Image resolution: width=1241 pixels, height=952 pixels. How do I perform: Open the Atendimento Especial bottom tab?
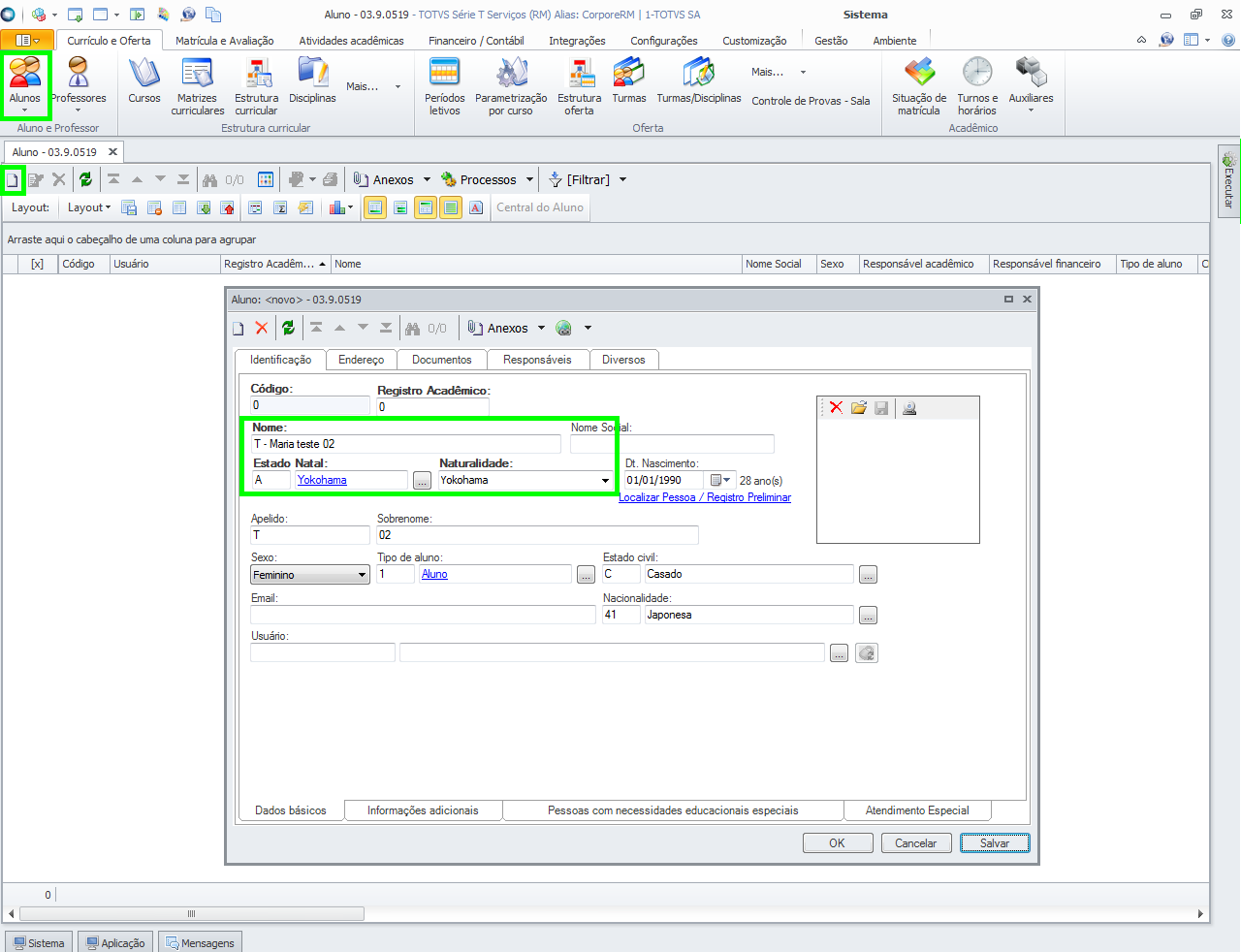[916, 810]
